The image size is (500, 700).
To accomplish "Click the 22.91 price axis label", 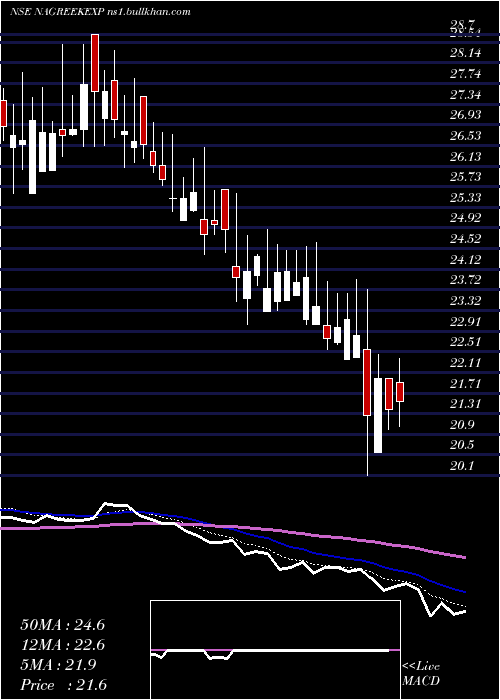I will tap(466, 321).
